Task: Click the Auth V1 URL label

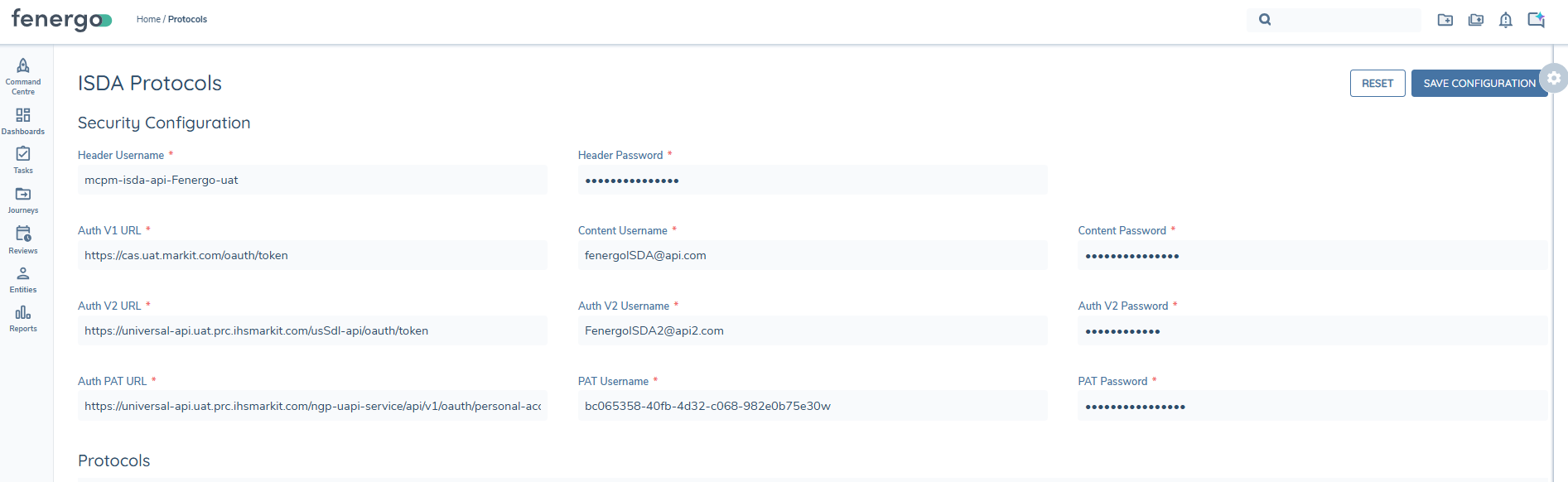Action: (x=109, y=230)
